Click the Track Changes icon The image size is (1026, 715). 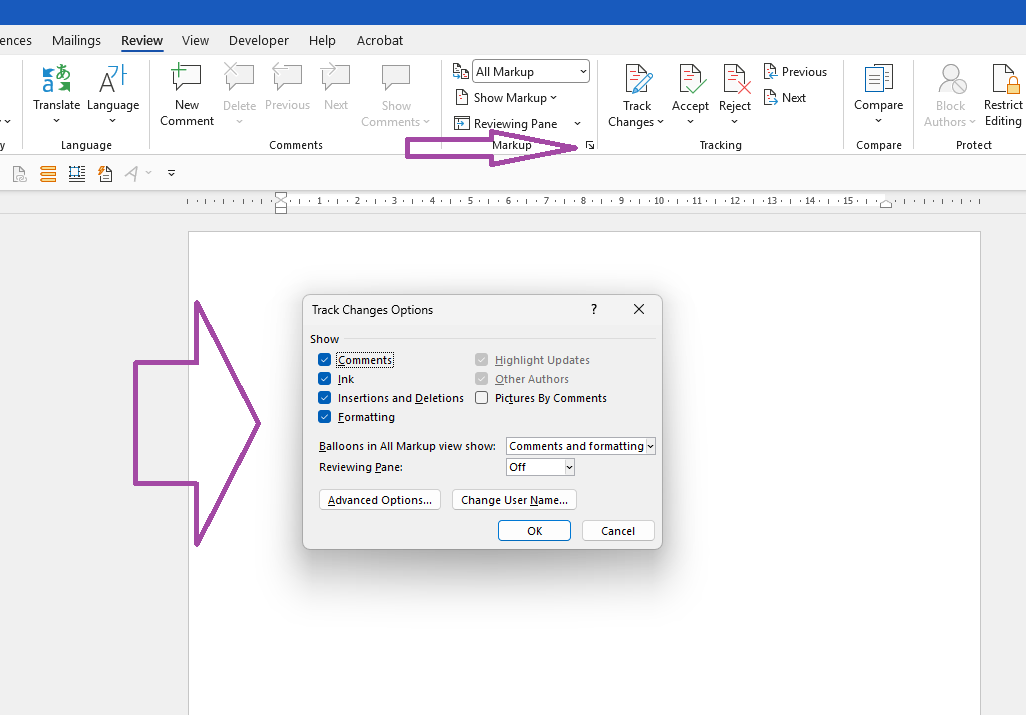click(638, 79)
